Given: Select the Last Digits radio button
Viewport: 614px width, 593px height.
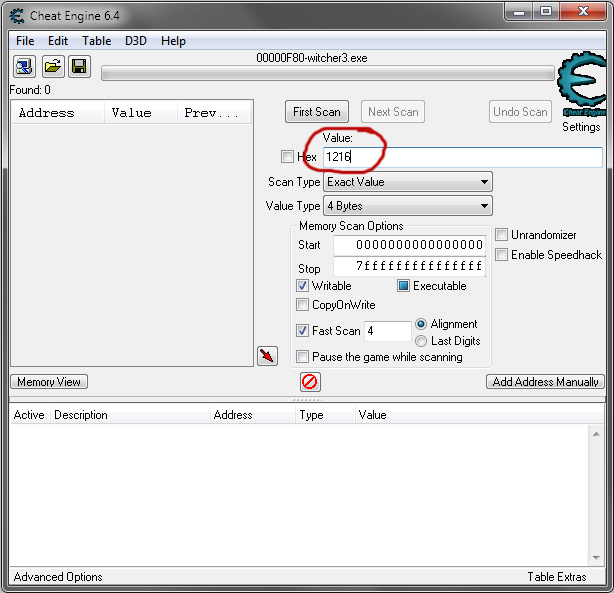Looking at the screenshot, I should [x=421, y=341].
